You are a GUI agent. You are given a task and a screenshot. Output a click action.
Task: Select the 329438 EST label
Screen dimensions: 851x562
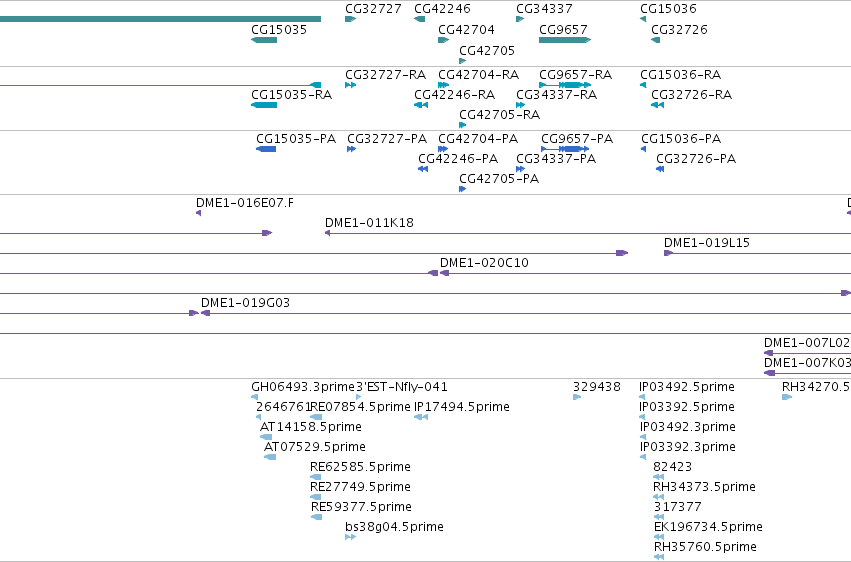point(596,387)
